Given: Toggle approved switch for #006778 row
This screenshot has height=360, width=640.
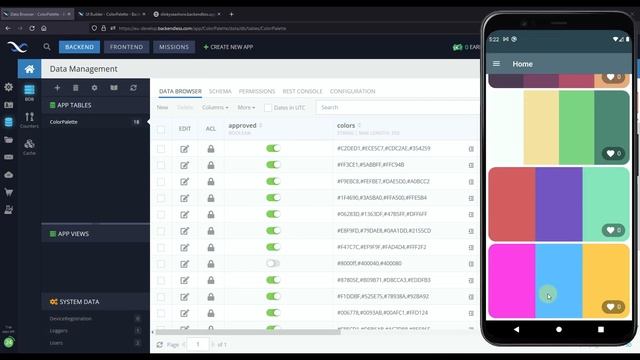Looking at the screenshot, I should (273, 313).
